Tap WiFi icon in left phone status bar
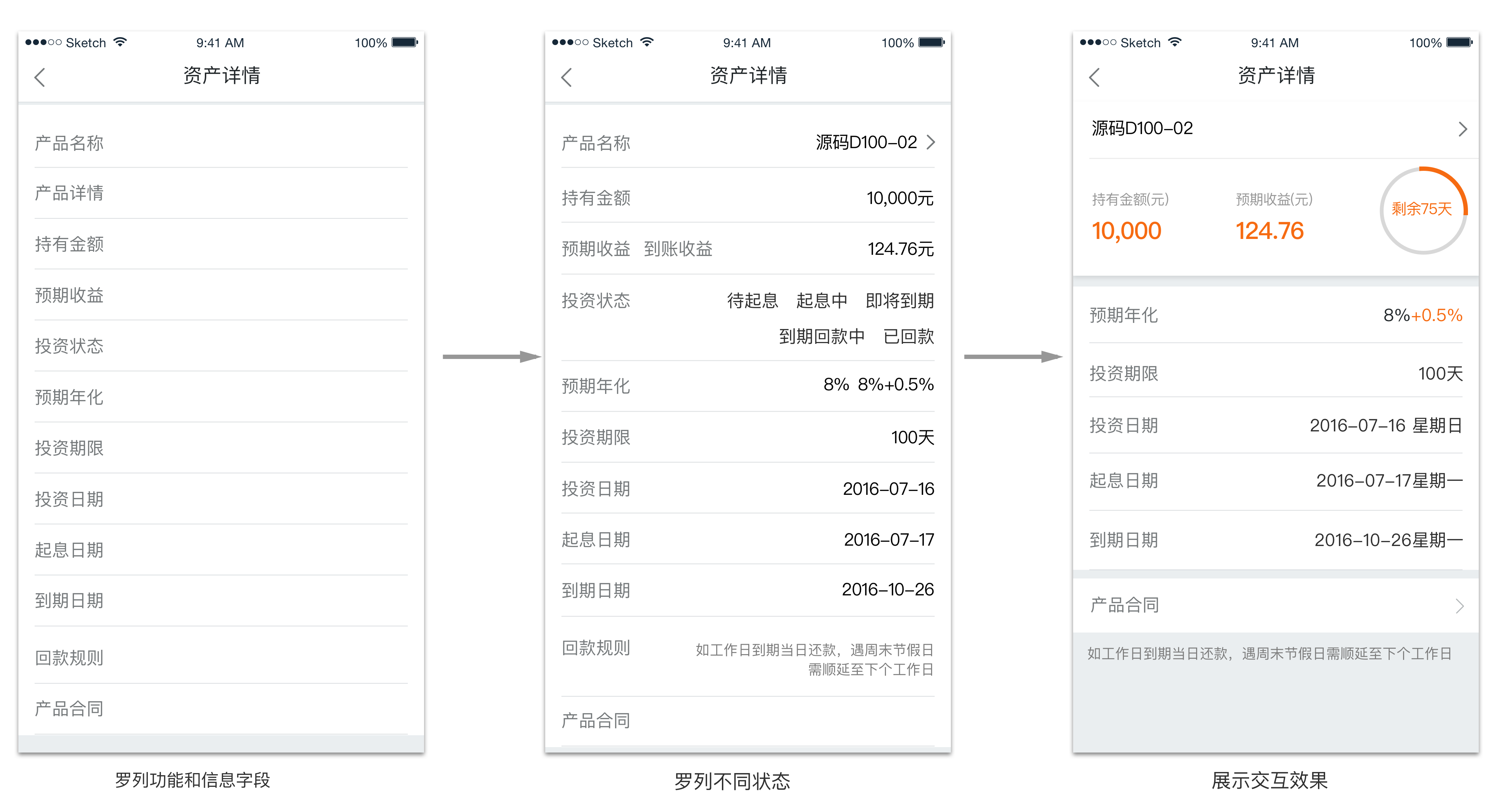 tap(120, 42)
